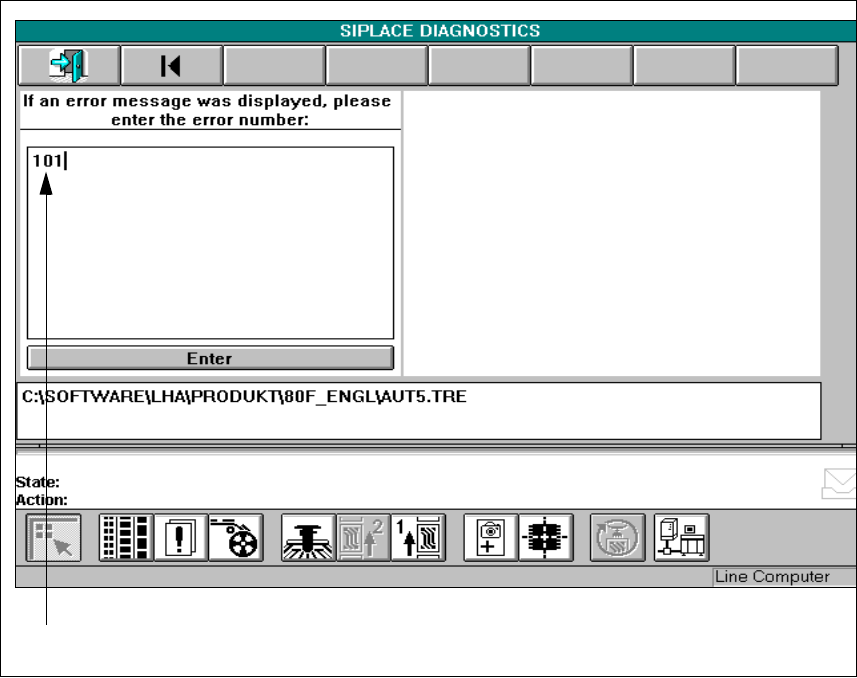Open the line computer network icon
Image resolution: width=857 pixels, height=678 pixels.
pyautogui.click(x=682, y=537)
